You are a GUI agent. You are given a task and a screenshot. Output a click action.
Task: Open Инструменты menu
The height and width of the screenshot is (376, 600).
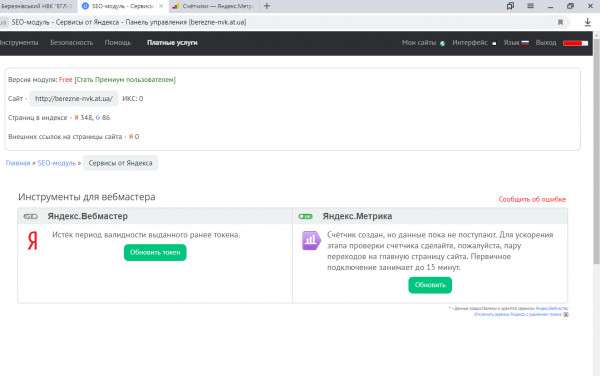point(19,43)
